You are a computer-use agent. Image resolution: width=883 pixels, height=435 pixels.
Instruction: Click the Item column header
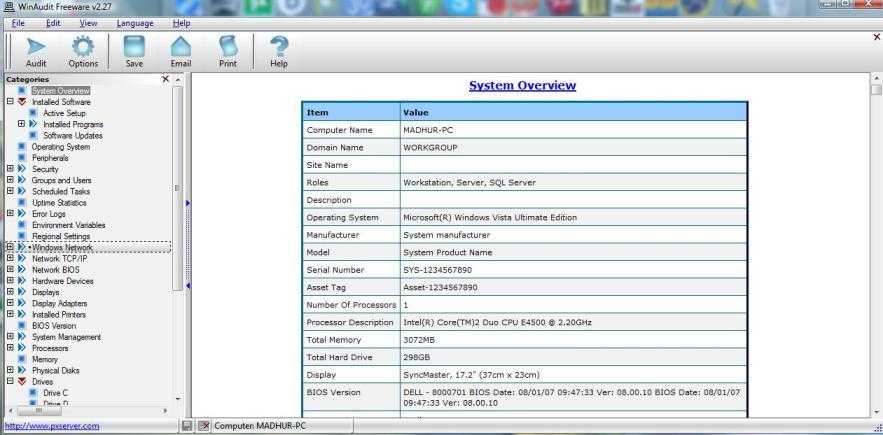click(351, 113)
